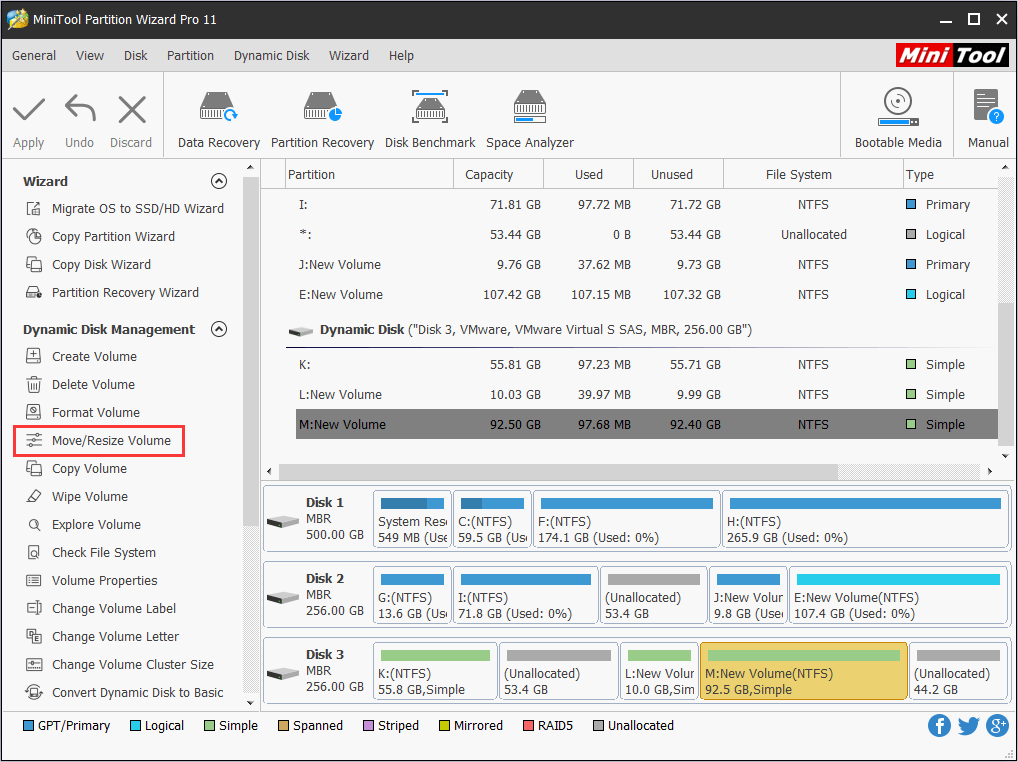The height and width of the screenshot is (762, 1018).
Task: Choose Change Volume Cluster Size
Action: click(x=119, y=663)
